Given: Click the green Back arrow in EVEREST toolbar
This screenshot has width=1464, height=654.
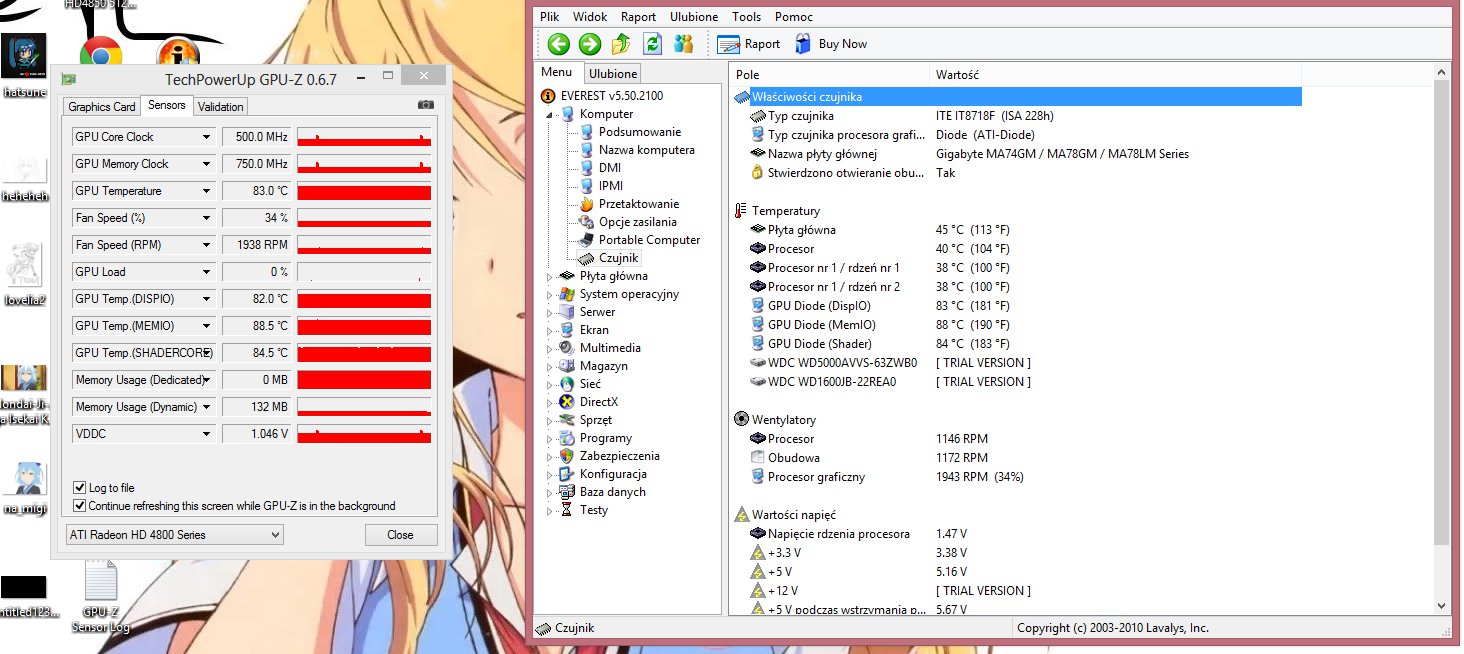Looking at the screenshot, I should pyautogui.click(x=558, y=44).
